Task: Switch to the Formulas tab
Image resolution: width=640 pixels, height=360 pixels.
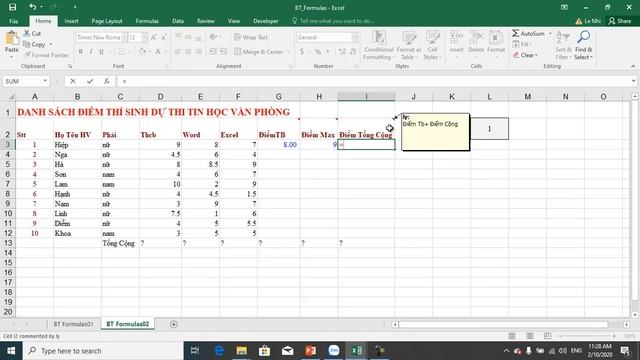Action: (147, 21)
